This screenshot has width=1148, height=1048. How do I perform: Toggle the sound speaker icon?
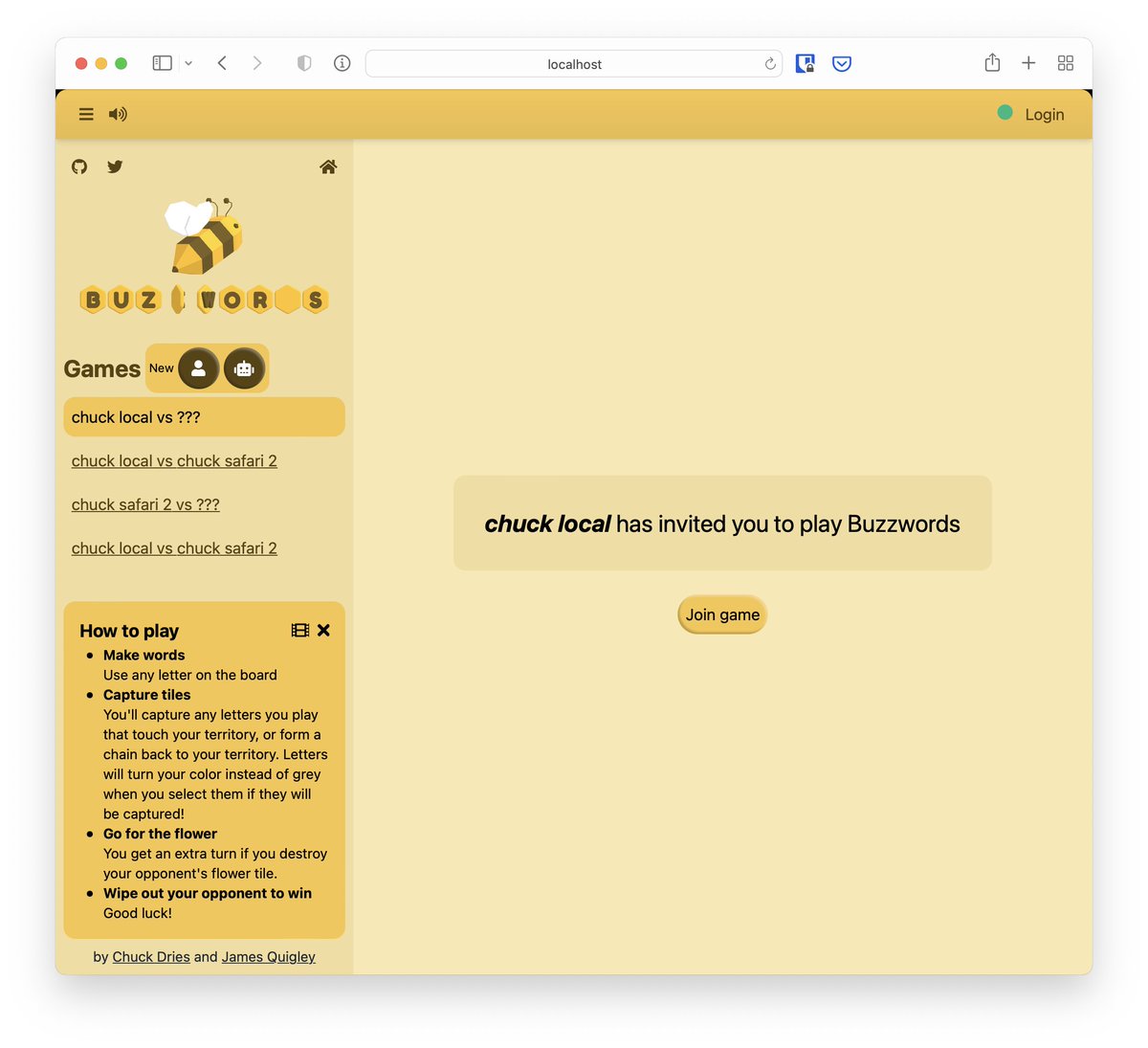118,114
